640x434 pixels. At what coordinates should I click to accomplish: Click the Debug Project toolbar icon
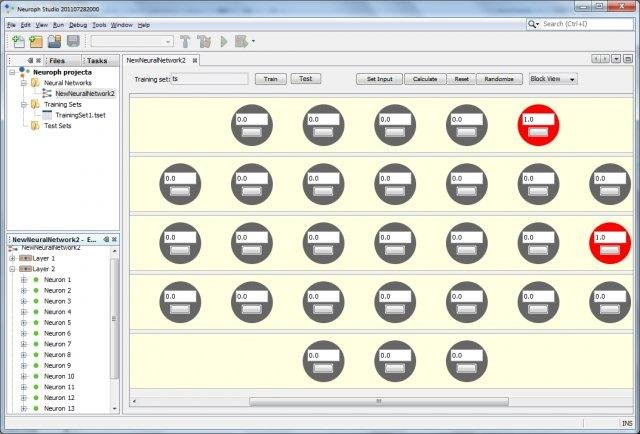pyautogui.click(x=241, y=41)
